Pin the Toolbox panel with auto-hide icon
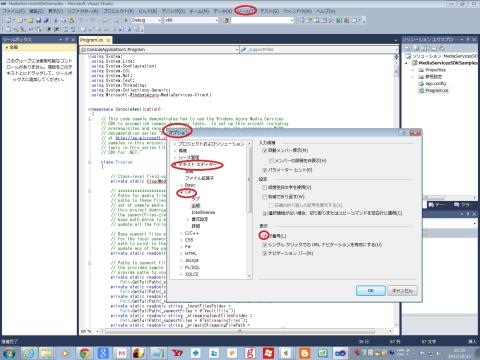This screenshot has height=360, width=480. (x=67, y=39)
